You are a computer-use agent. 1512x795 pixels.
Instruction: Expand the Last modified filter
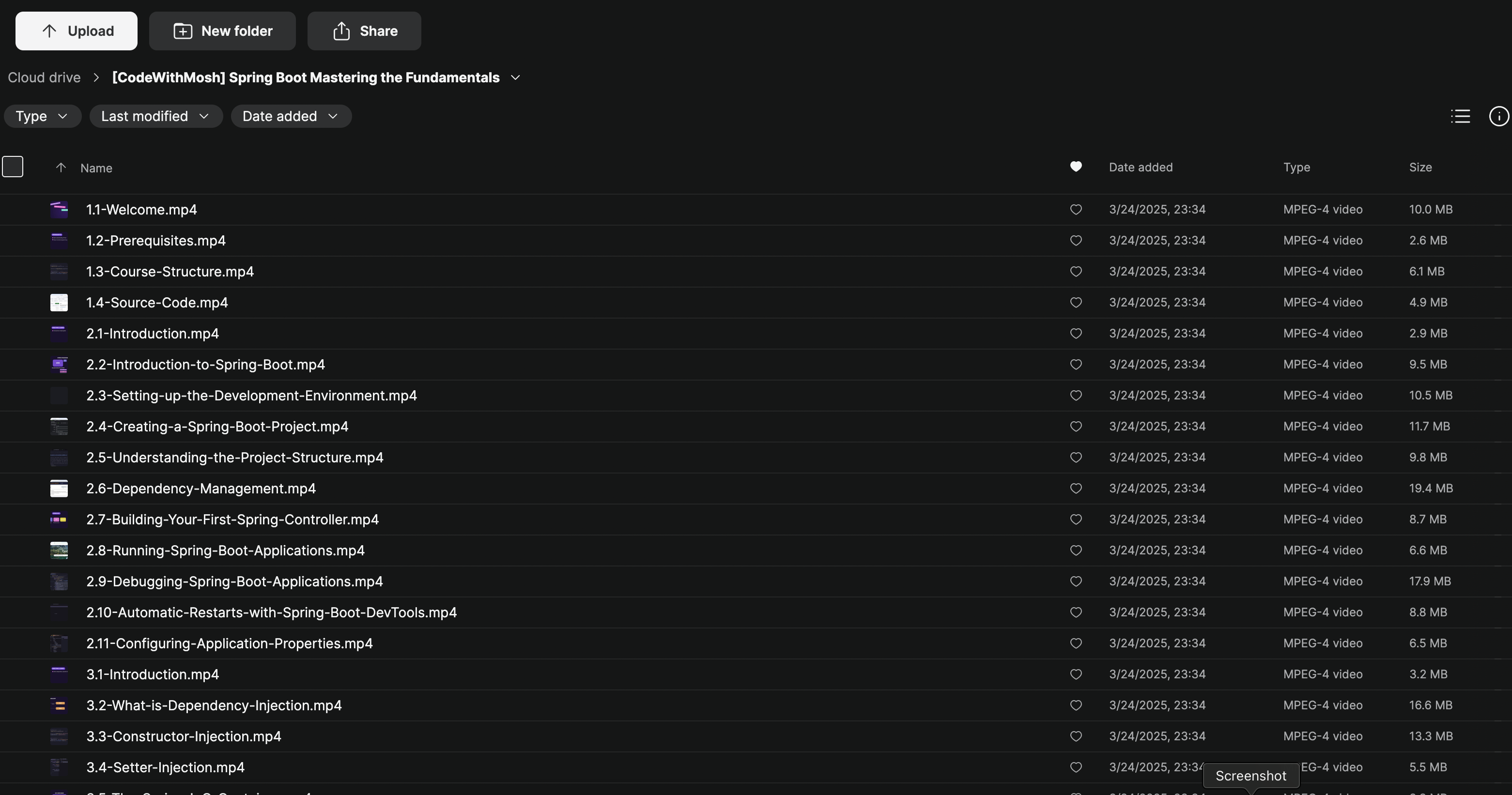point(155,116)
